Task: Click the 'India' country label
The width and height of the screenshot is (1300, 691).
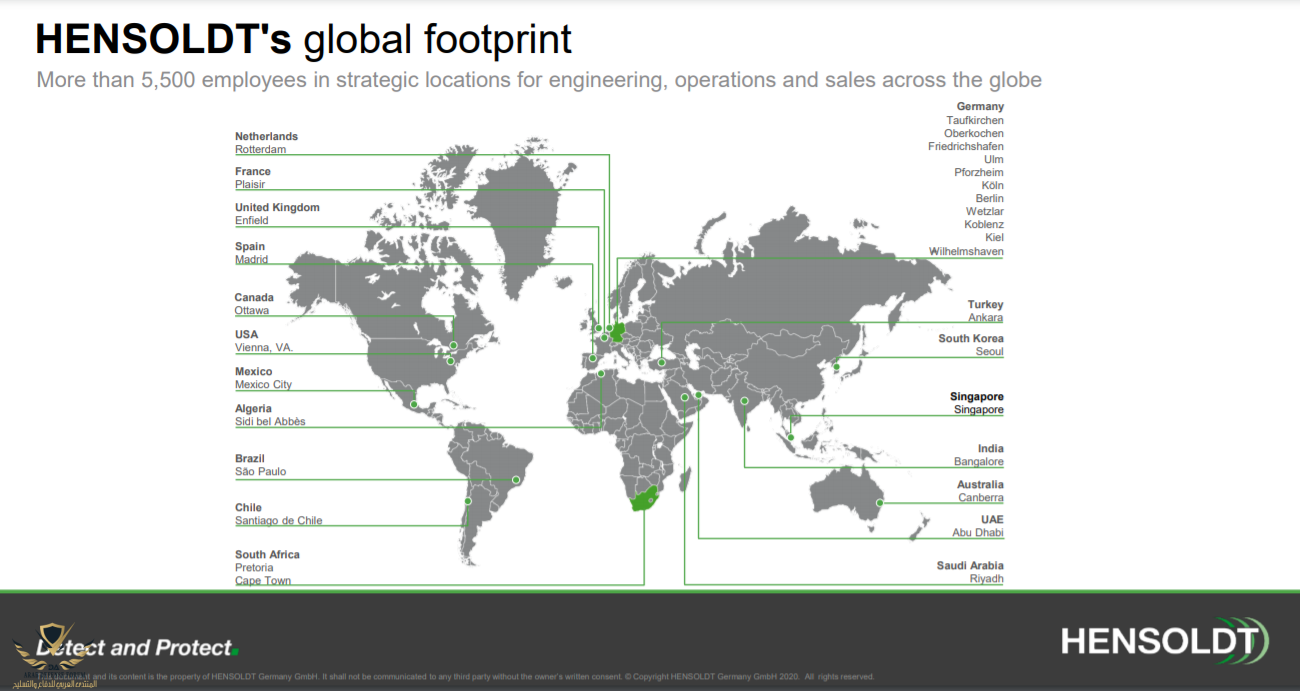Action: [x=991, y=448]
